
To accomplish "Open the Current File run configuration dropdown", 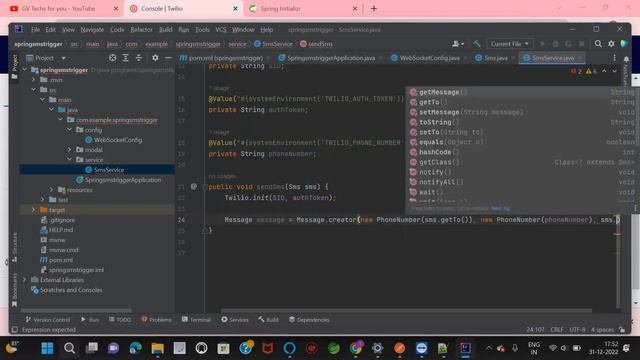I will pyautogui.click(x=509, y=44).
